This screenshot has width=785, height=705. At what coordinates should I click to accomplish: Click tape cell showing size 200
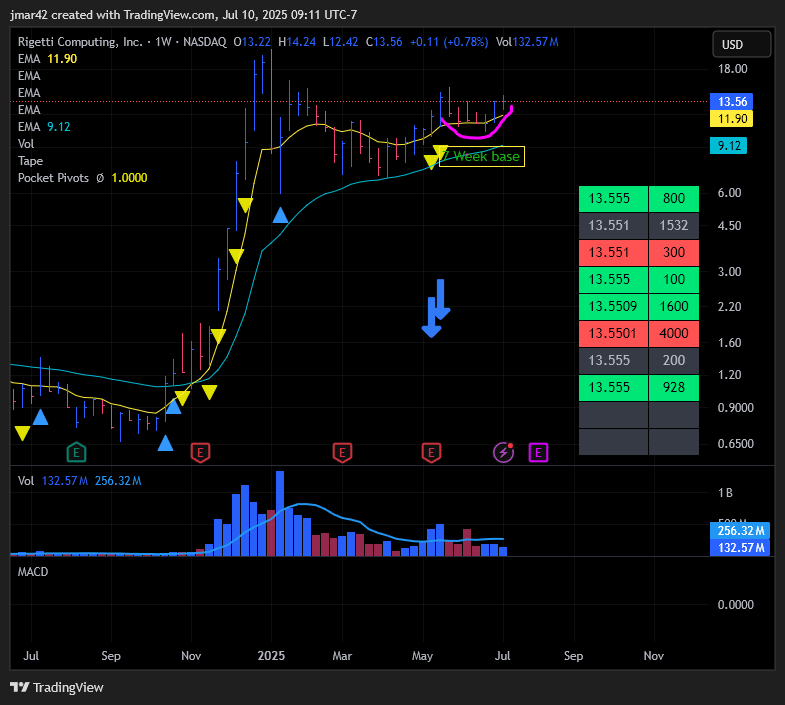point(674,361)
